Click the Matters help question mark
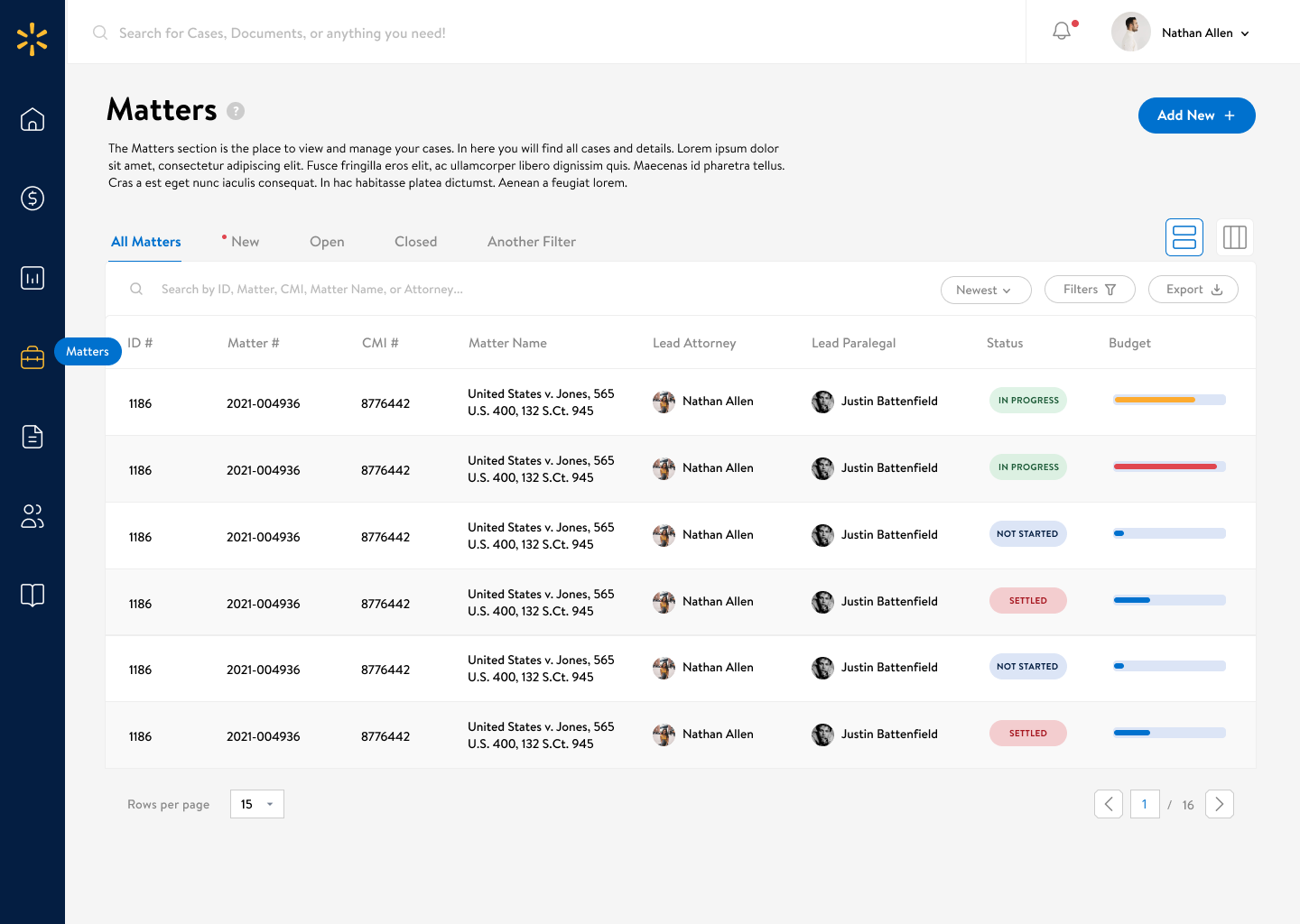The image size is (1300, 924). pos(236,111)
